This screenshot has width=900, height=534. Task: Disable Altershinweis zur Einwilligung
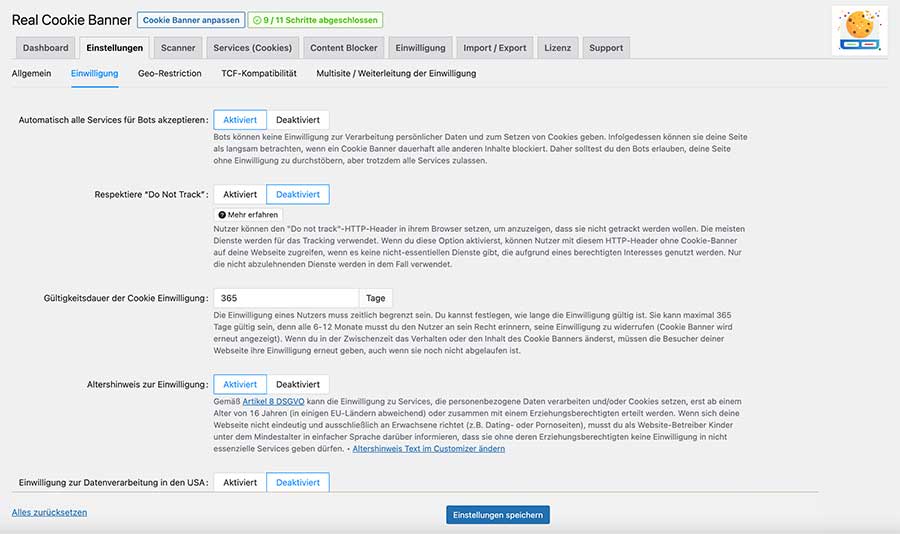(298, 384)
